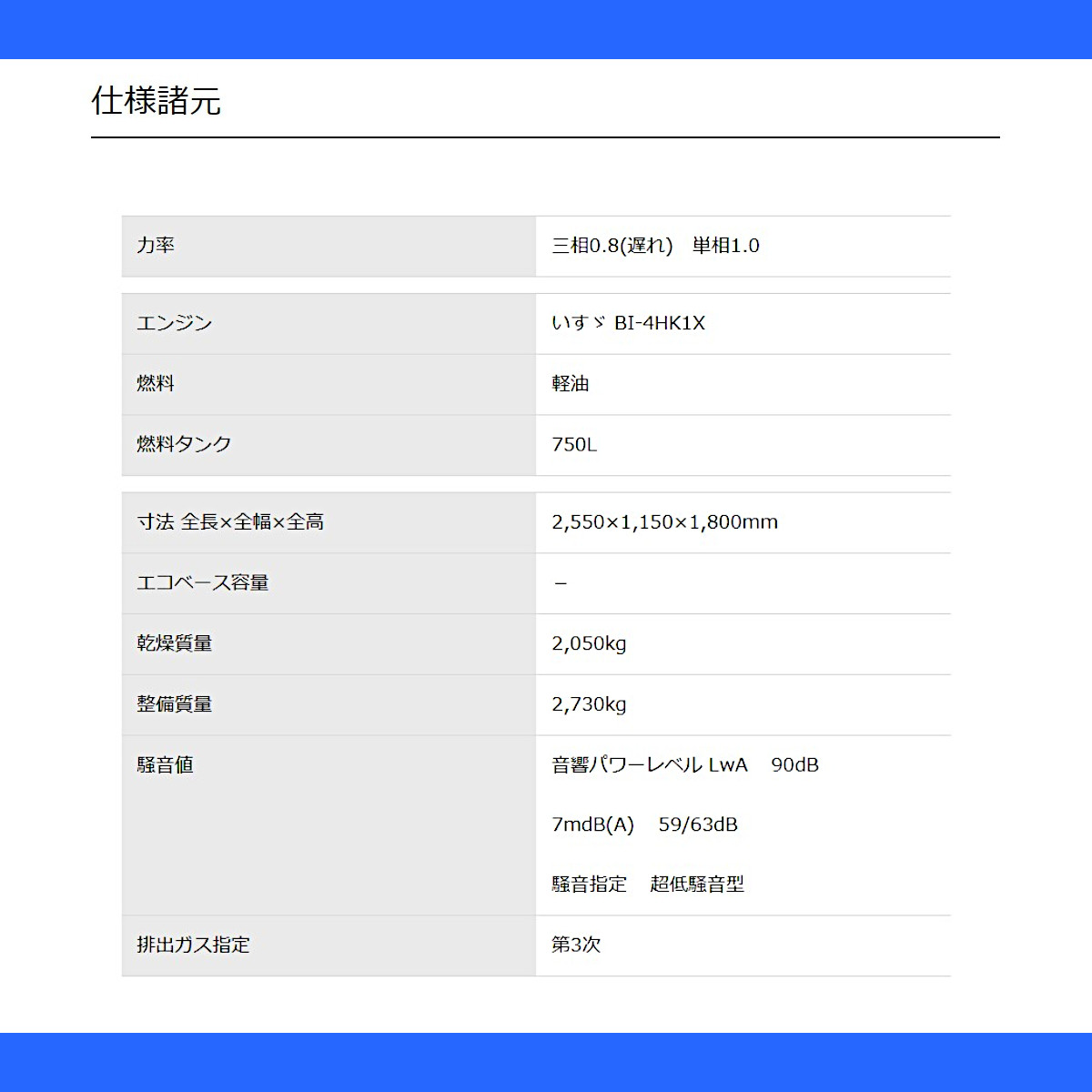Click the value 2,730kg

point(589,705)
